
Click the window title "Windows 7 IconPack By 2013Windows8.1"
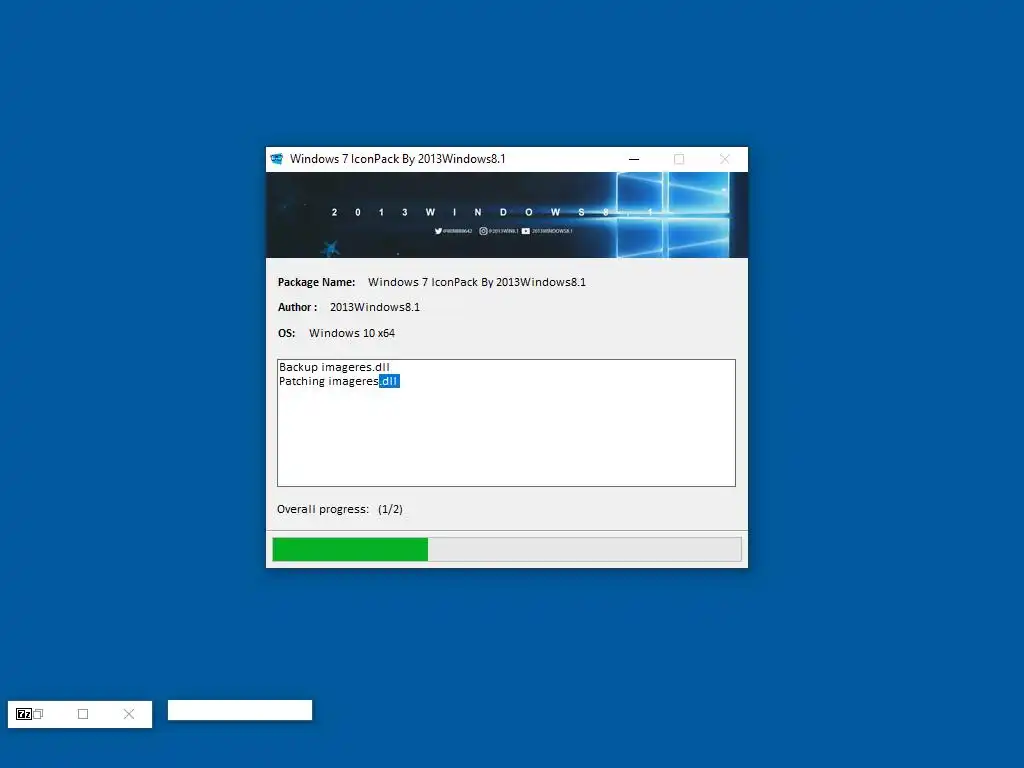[x=398, y=159]
